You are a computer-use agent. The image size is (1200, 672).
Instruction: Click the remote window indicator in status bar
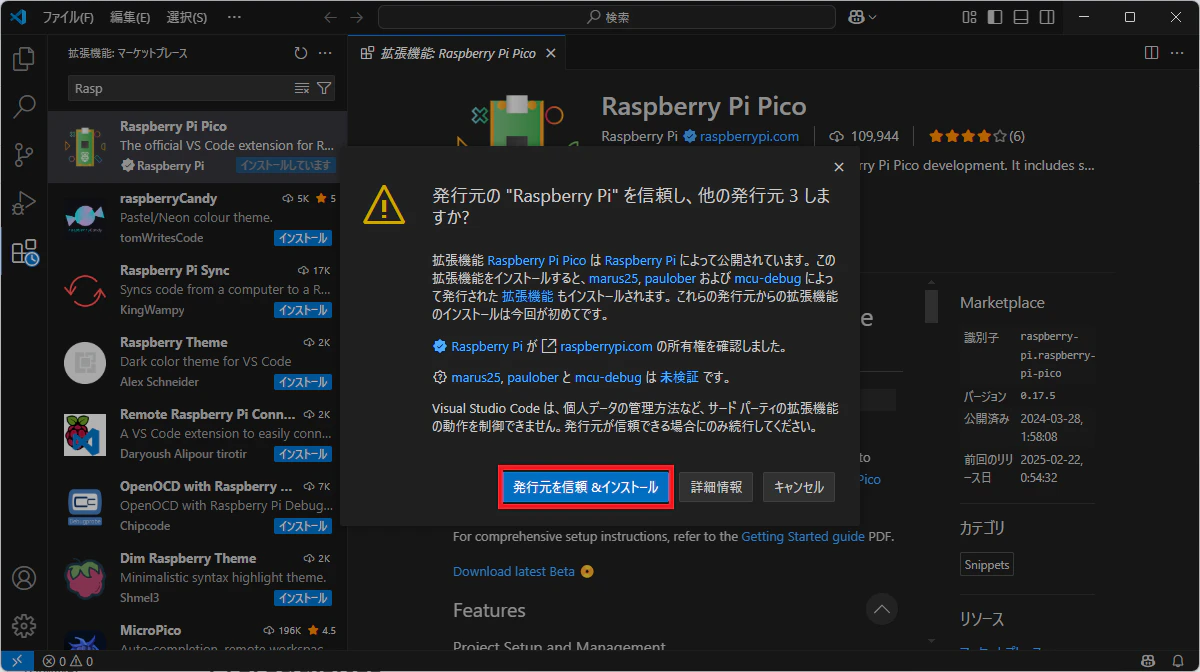(17, 661)
